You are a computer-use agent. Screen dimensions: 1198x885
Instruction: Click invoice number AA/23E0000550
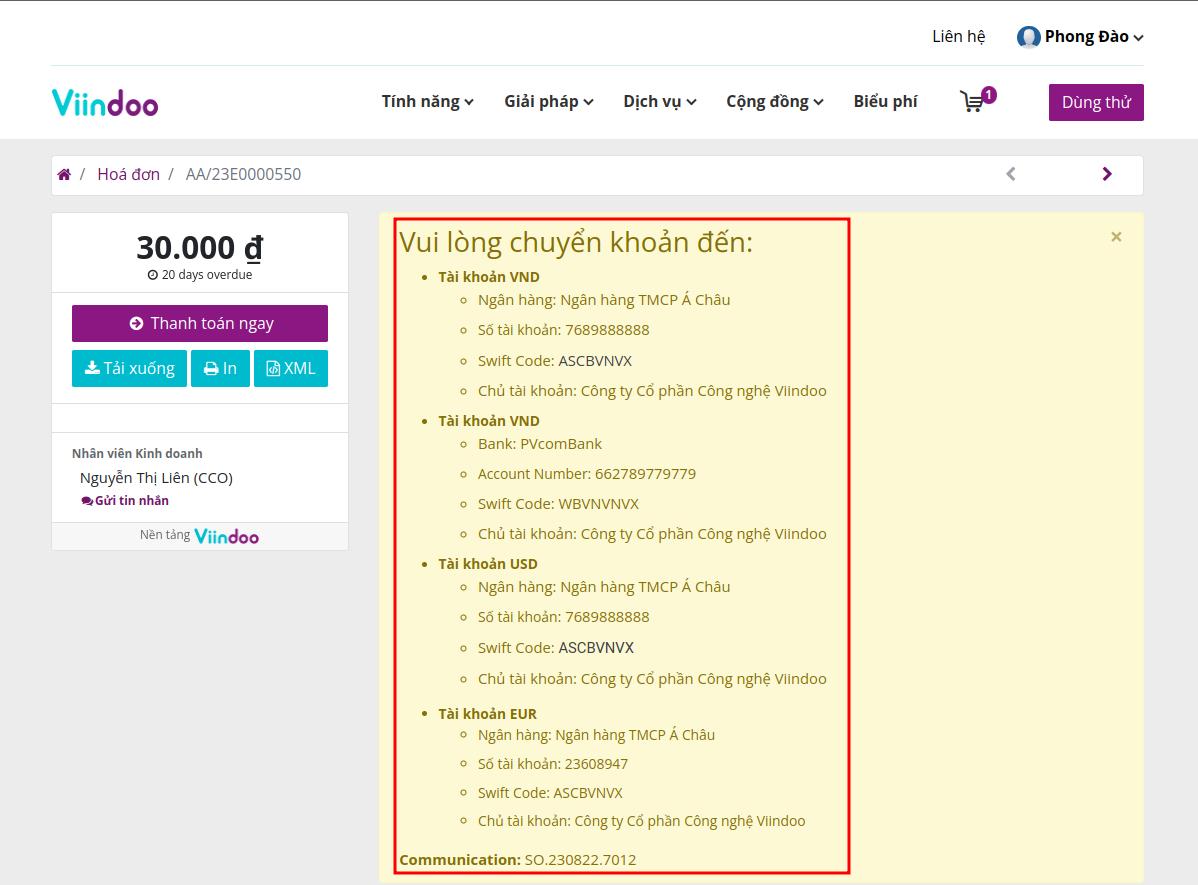(243, 174)
